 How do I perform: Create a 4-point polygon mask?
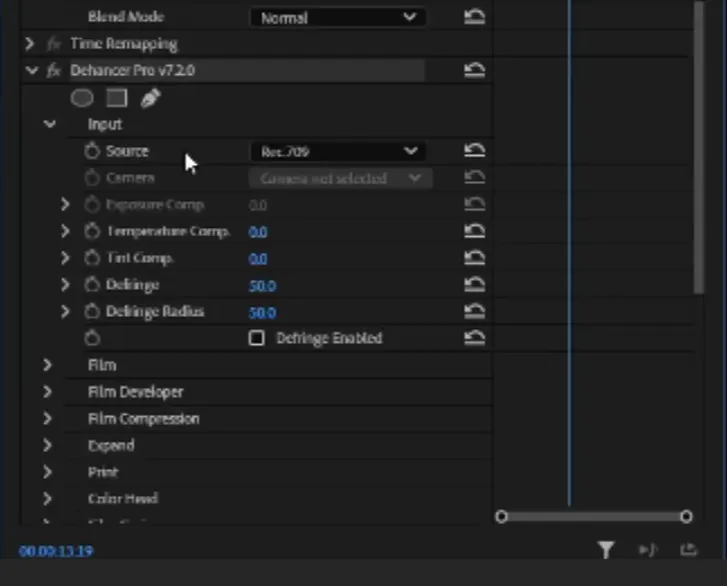(x=116, y=98)
